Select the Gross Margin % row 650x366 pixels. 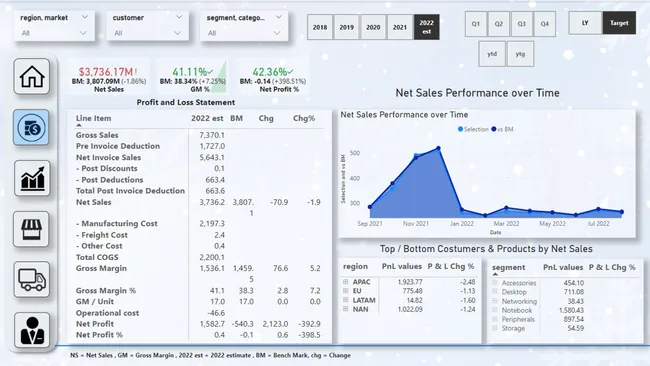199,291
